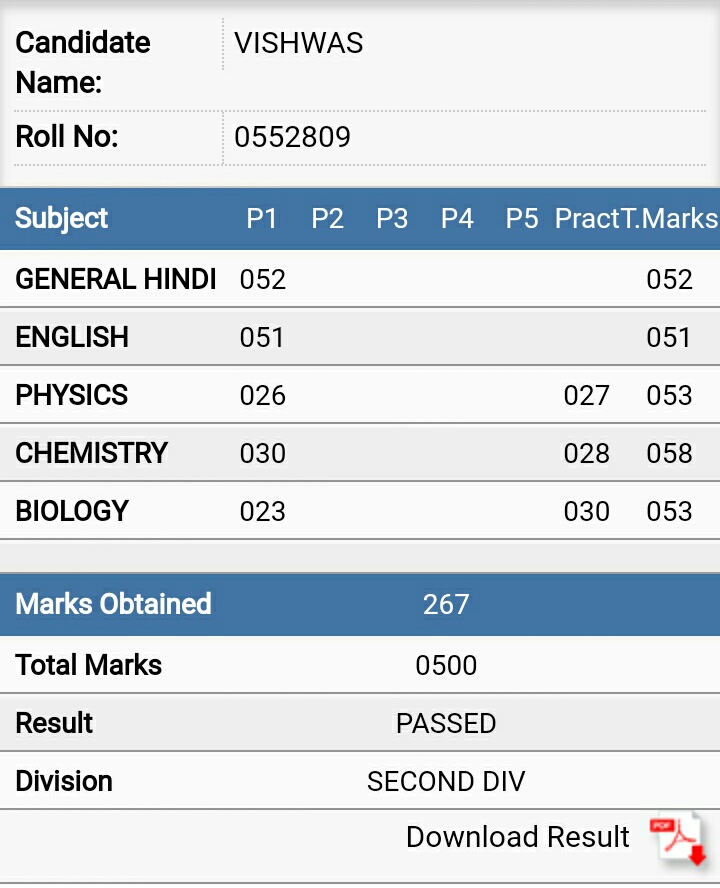
Task: Select the ENGLISH subject row
Action: click(x=360, y=338)
